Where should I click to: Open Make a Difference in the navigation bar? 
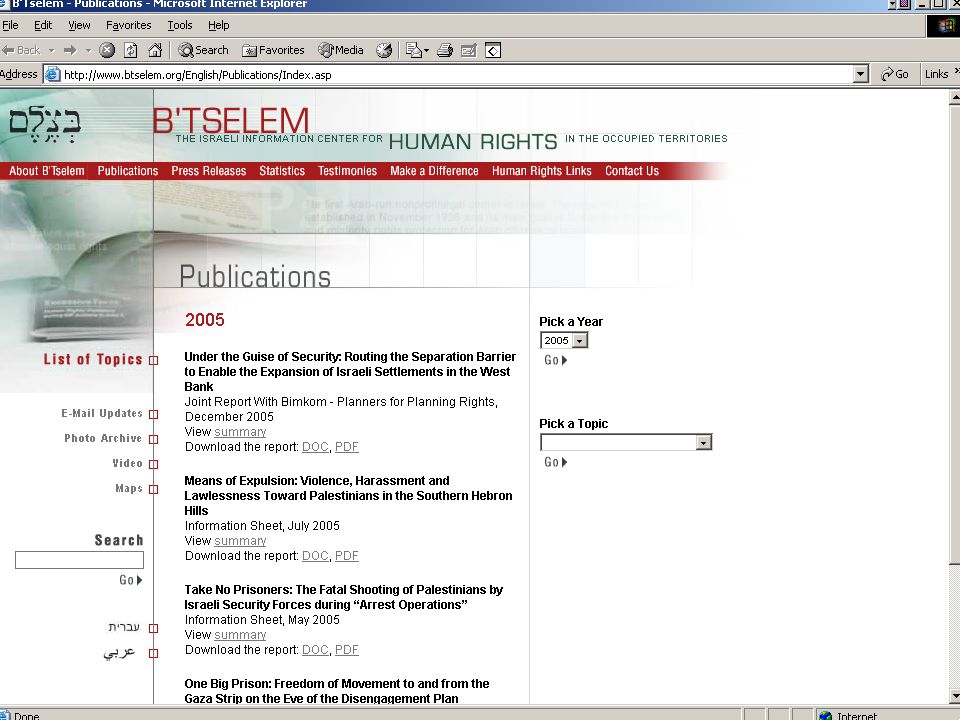[435, 171]
